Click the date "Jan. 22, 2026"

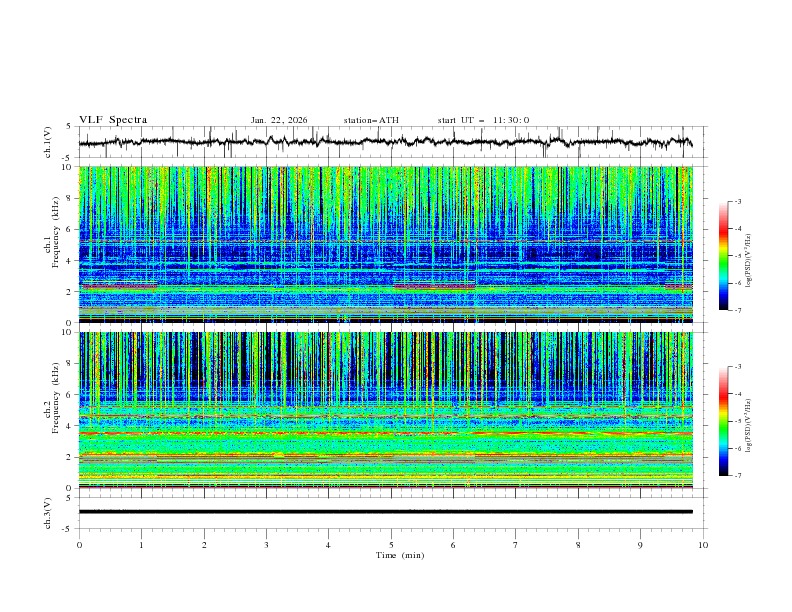click(279, 120)
